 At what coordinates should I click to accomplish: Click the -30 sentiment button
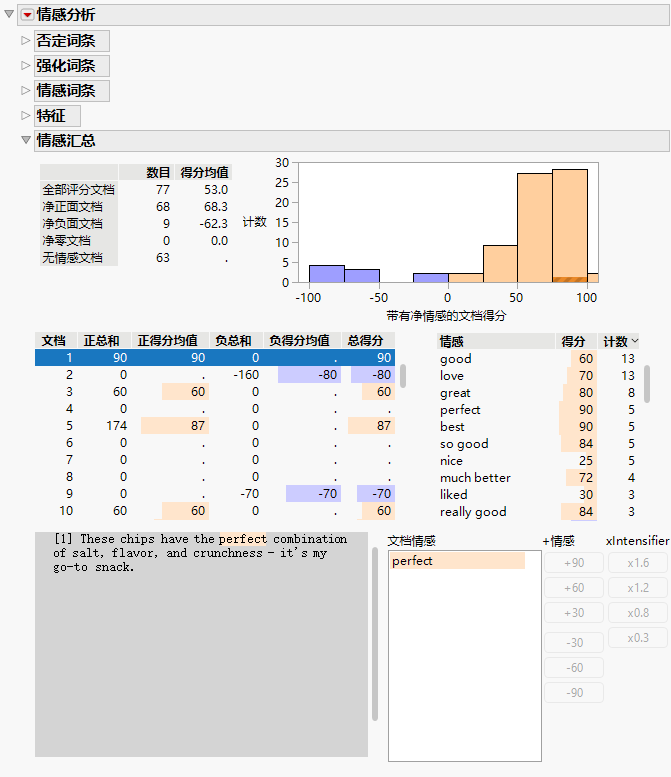click(574, 643)
